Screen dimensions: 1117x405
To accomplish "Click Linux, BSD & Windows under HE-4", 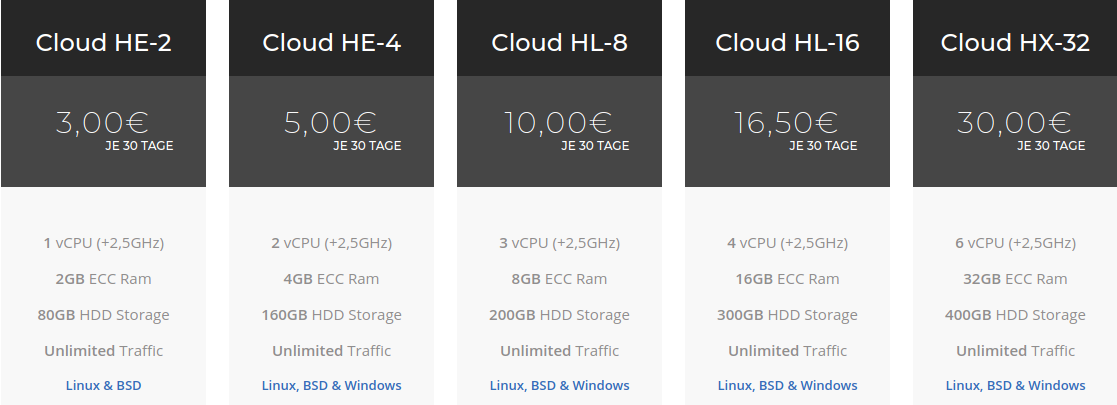I will (x=331, y=386).
